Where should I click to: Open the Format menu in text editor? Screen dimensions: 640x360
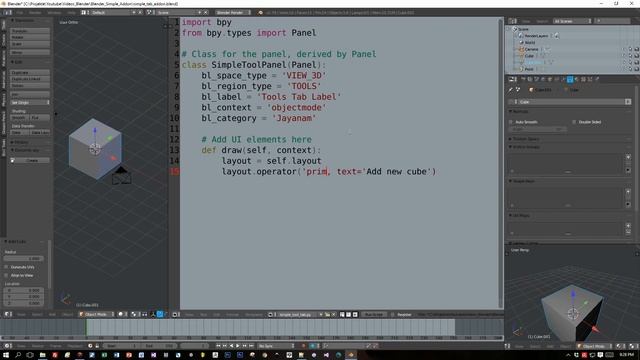(x=233, y=315)
